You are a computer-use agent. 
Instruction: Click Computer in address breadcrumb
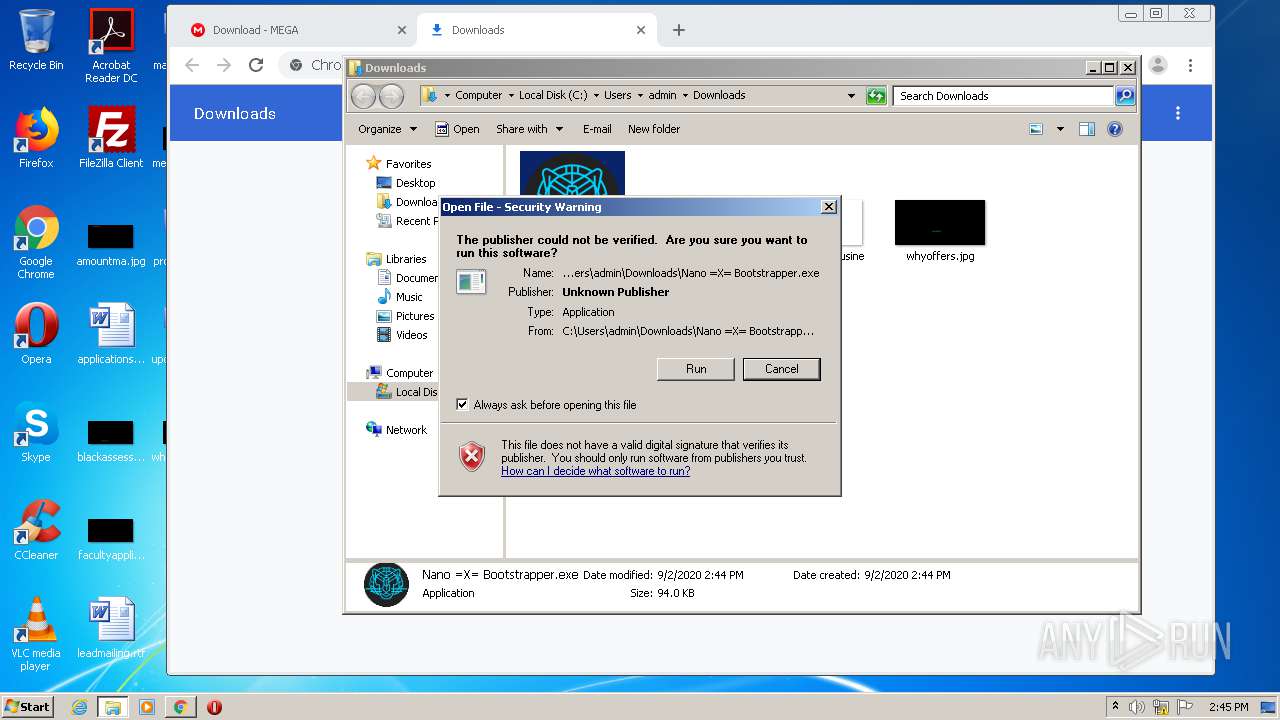478,96
